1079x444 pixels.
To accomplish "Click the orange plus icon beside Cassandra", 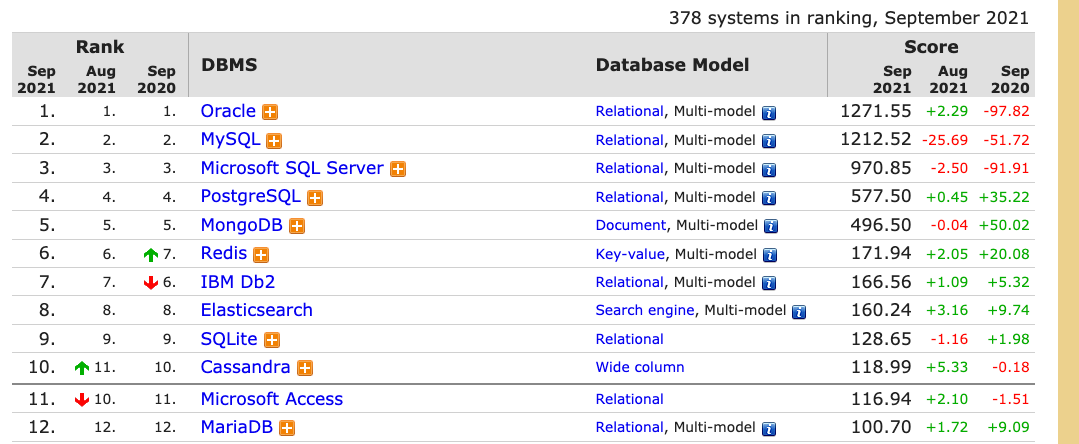I will coord(305,368).
